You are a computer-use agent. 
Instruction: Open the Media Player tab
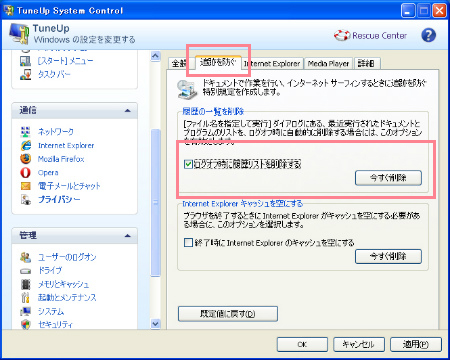tap(328, 63)
